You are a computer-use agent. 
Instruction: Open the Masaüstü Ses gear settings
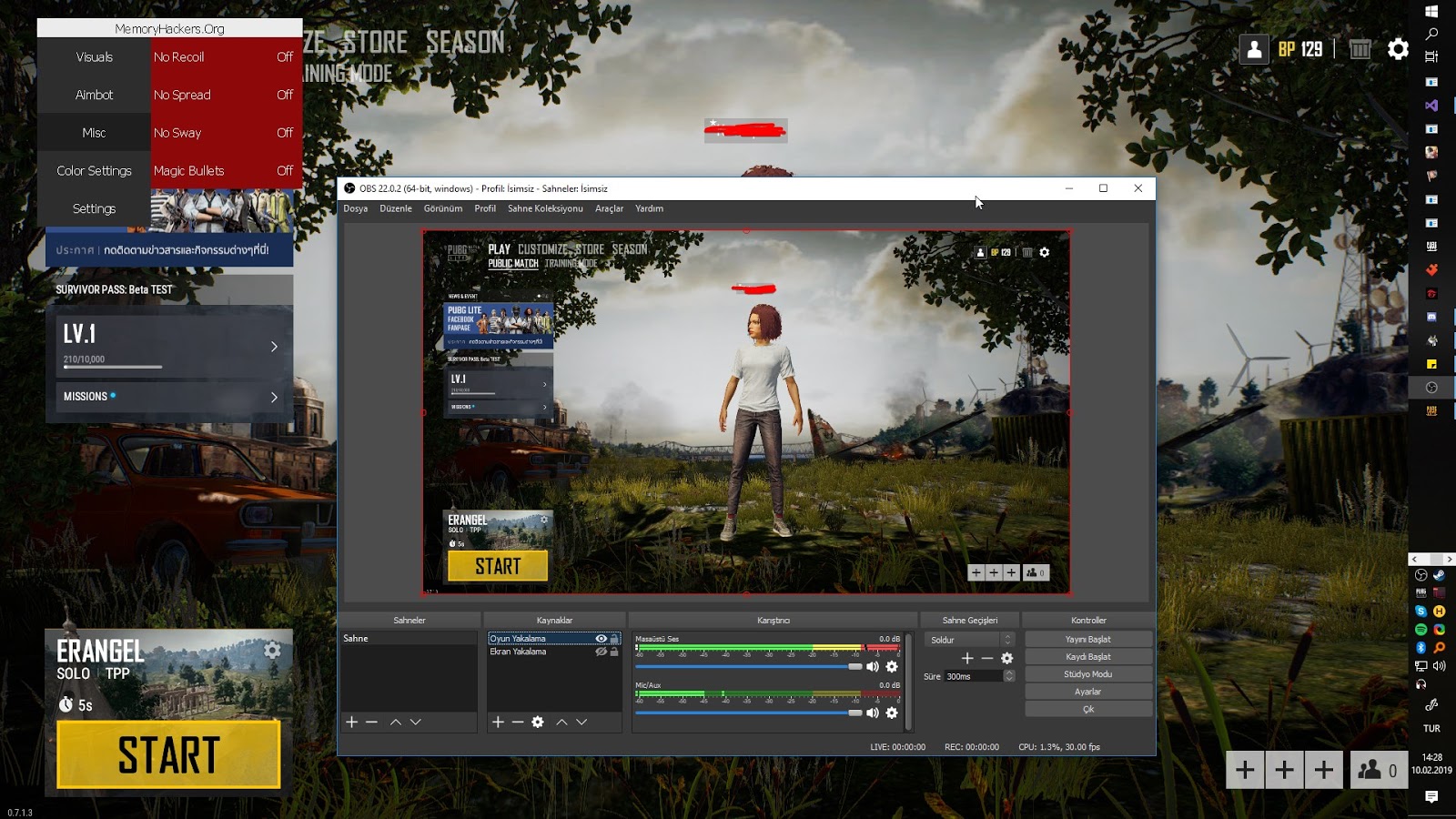(893, 666)
